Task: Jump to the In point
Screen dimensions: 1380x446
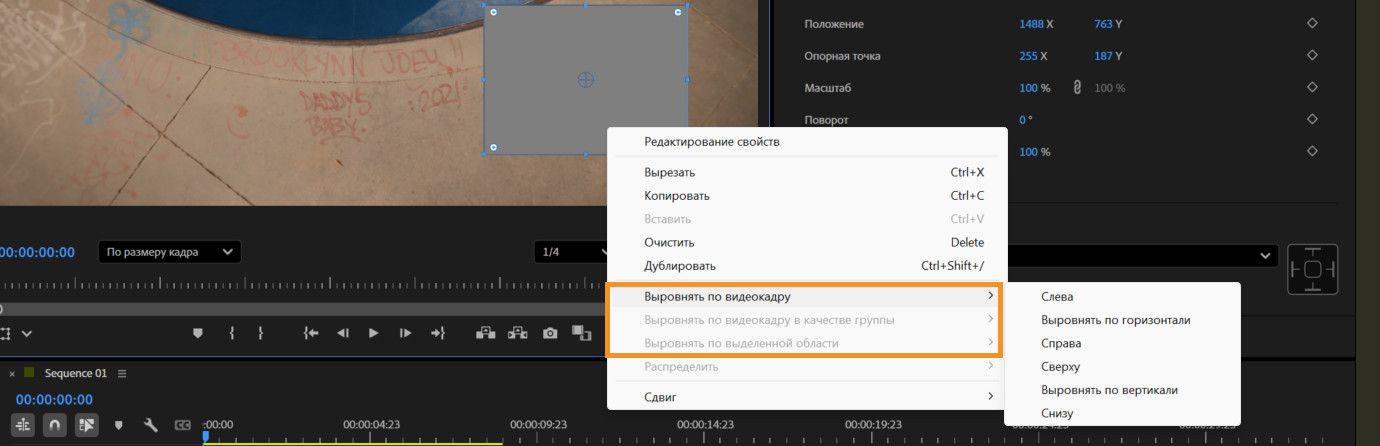Action: click(311, 333)
